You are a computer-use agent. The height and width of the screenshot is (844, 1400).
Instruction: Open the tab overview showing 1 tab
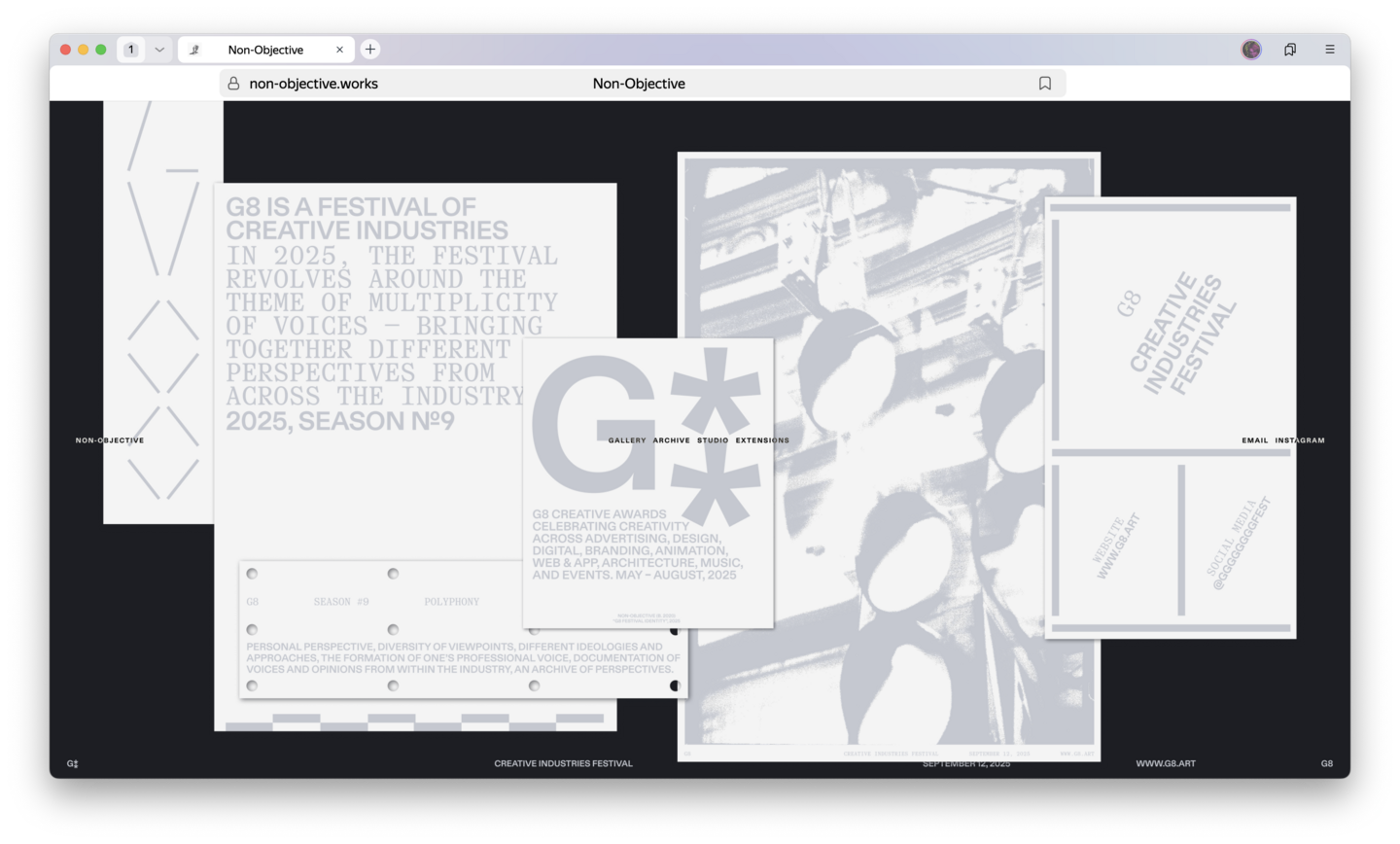(131, 50)
